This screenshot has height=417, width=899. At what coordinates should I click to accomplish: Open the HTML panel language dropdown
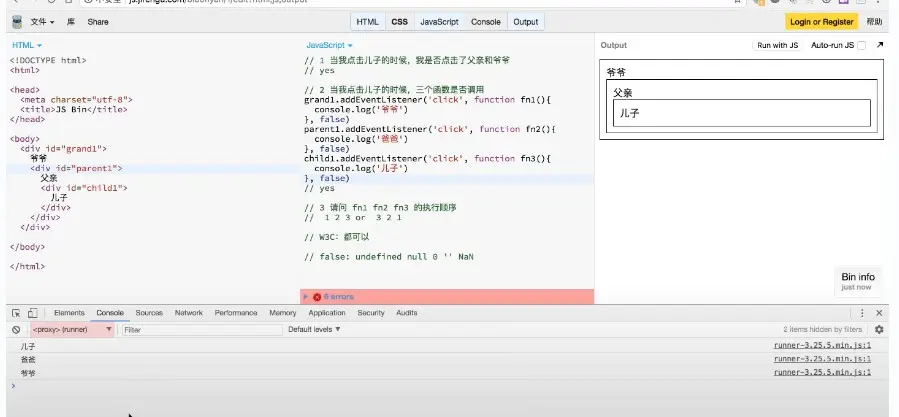pyautogui.click(x=27, y=45)
